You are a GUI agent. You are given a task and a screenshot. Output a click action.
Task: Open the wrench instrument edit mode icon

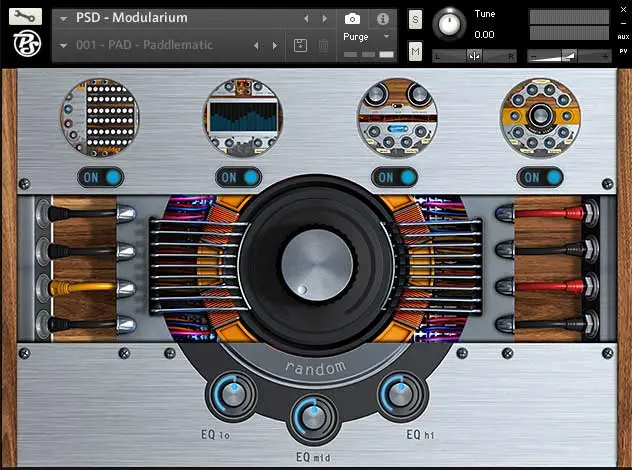25,17
